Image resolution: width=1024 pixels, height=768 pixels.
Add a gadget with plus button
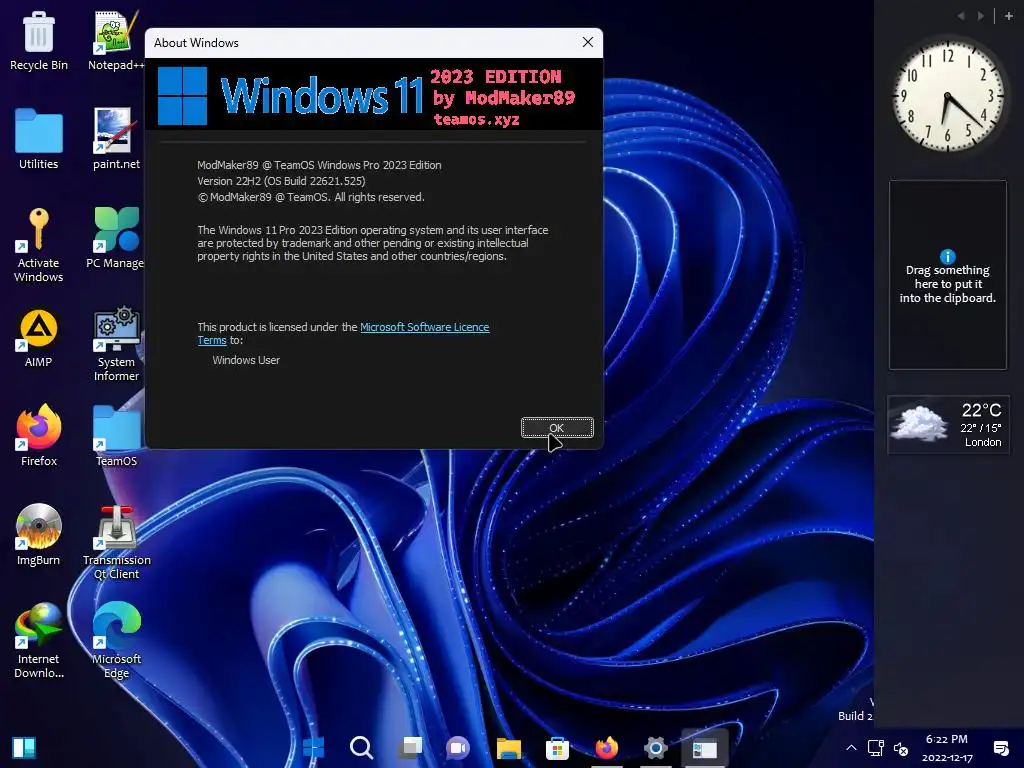coord(1008,16)
